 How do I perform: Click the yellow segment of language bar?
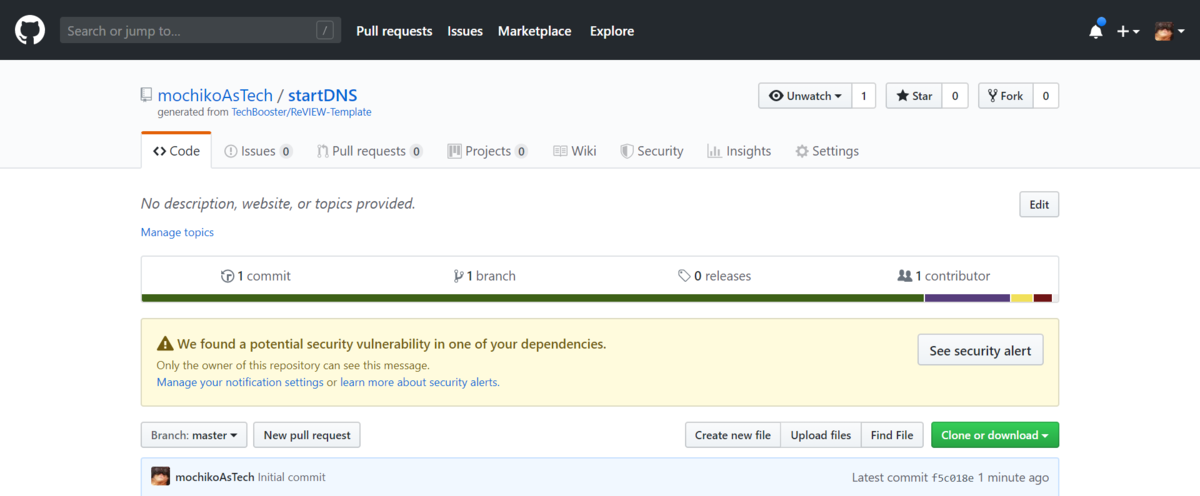click(x=1022, y=298)
